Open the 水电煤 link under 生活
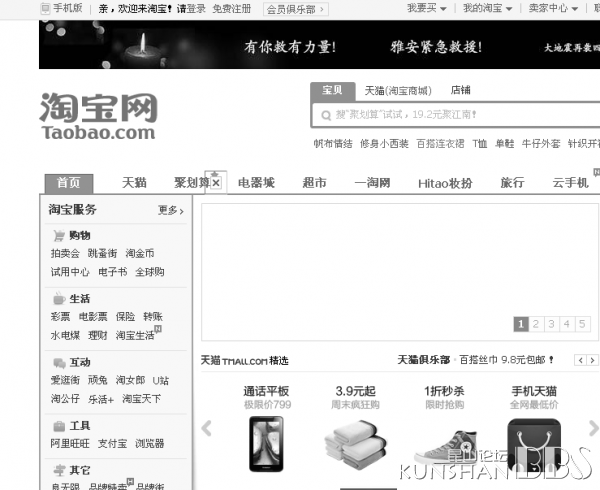The image size is (600, 490). click(65, 335)
